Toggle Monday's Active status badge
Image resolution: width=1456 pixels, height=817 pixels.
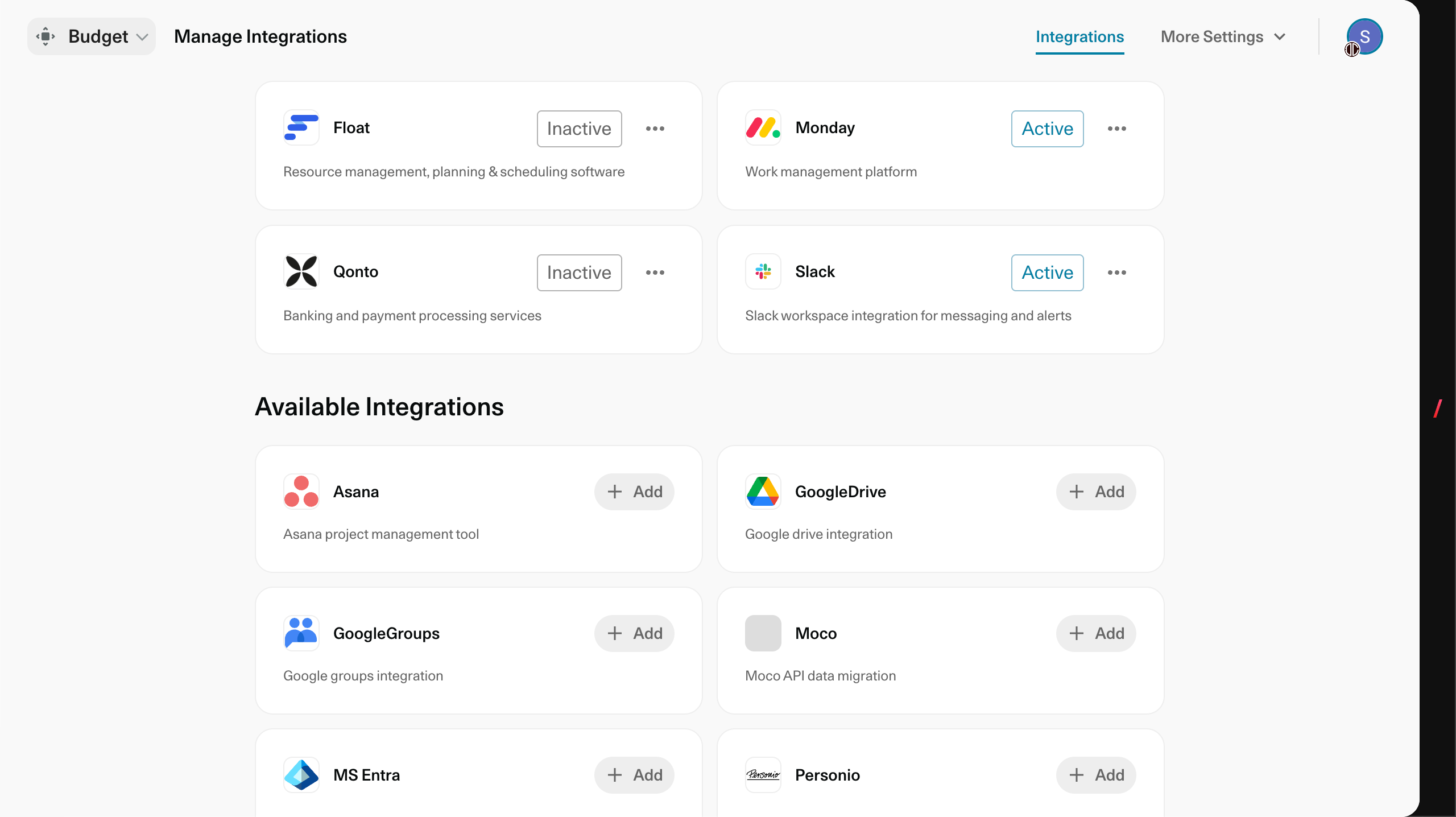tap(1047, 129)
